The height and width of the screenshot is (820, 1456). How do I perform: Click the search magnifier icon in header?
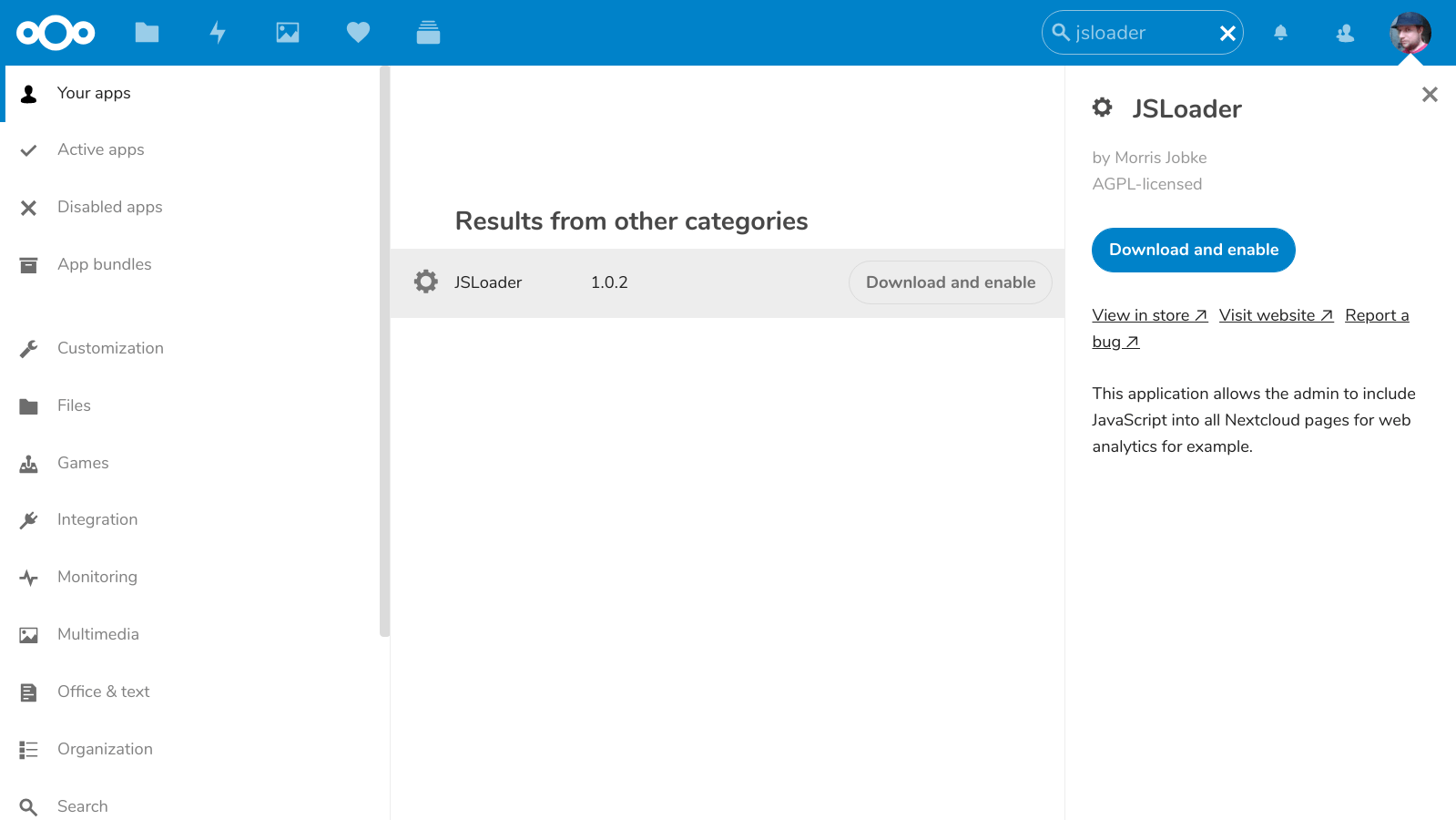[x=1061, y=33]
